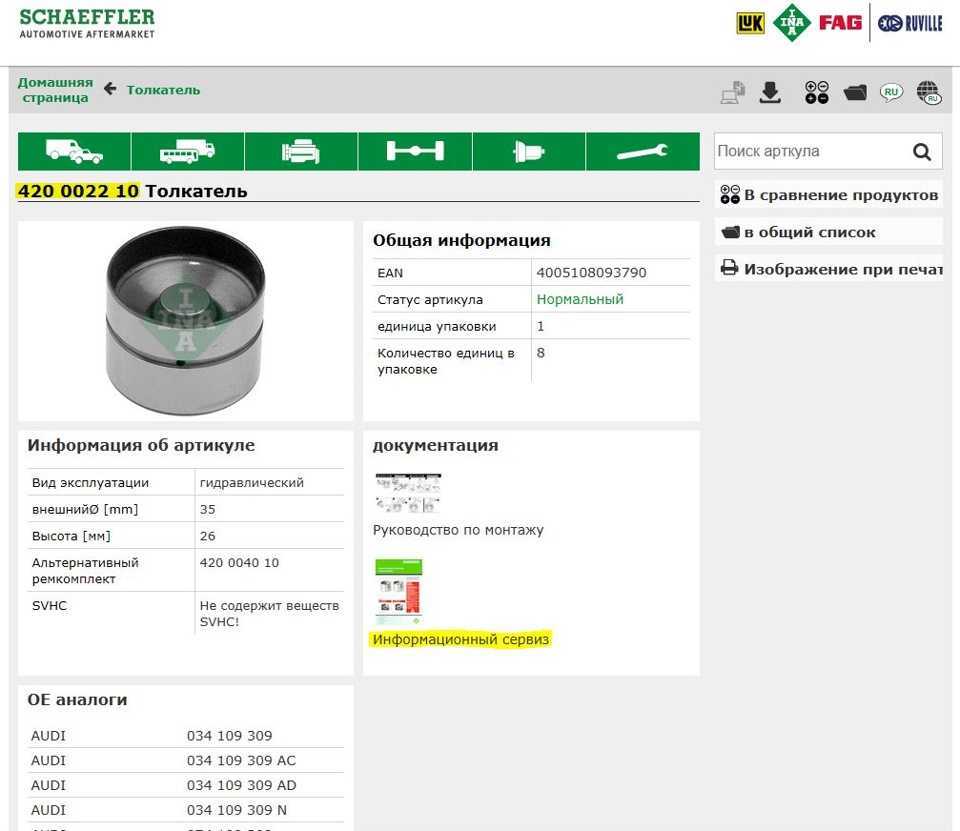960x831 pixels.
Task: Open the starter/alternator category icon
Action: (x=528, y=151)
